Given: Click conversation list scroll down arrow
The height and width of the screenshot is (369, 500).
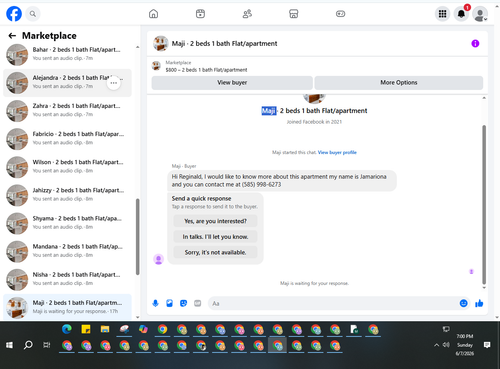Looking at the screenshot, I should click(x=137, y=317).
